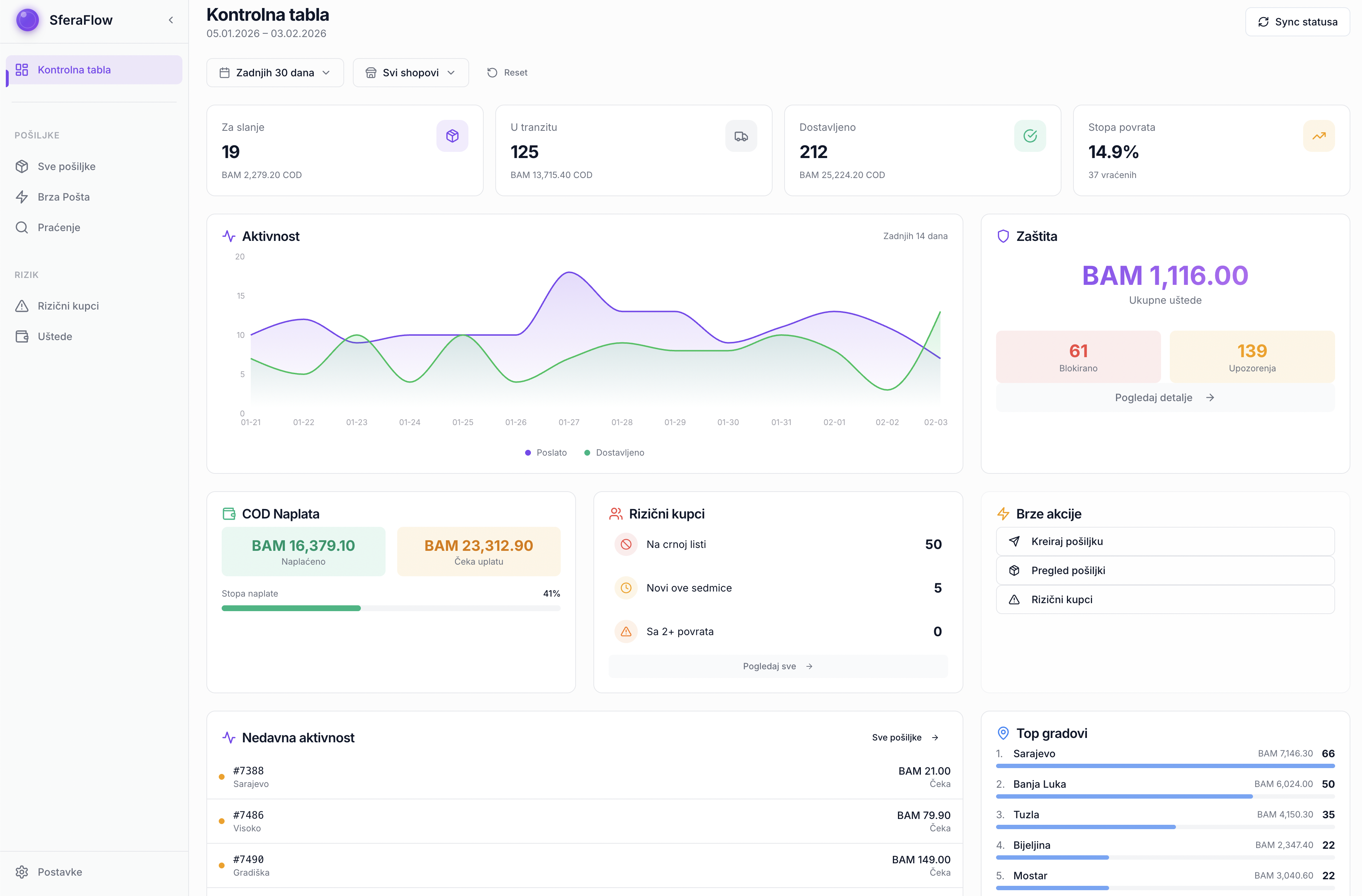Open the Zadnjih 30 dana dropdown

pyautogui.click(x=275, y=72)
